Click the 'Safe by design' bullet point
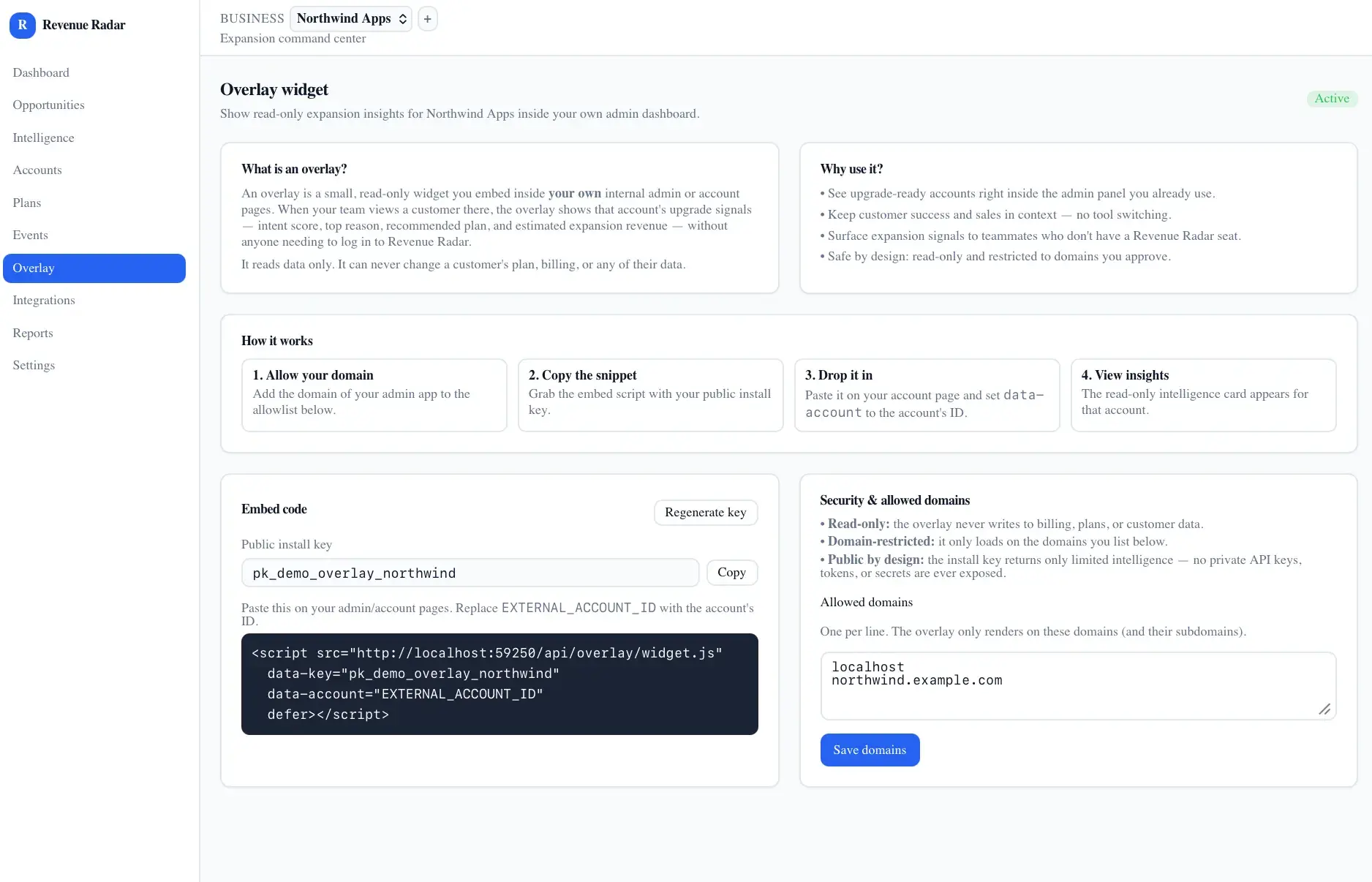The image size is (1372, 882). (995, 256)
